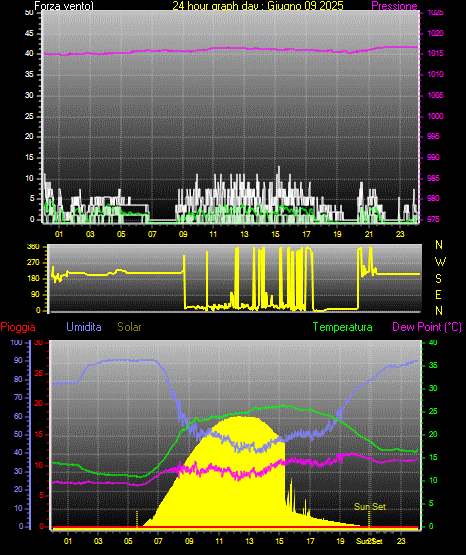Click the '24 hour graph day' date title
466x555 pixels.
pos(258,6)
